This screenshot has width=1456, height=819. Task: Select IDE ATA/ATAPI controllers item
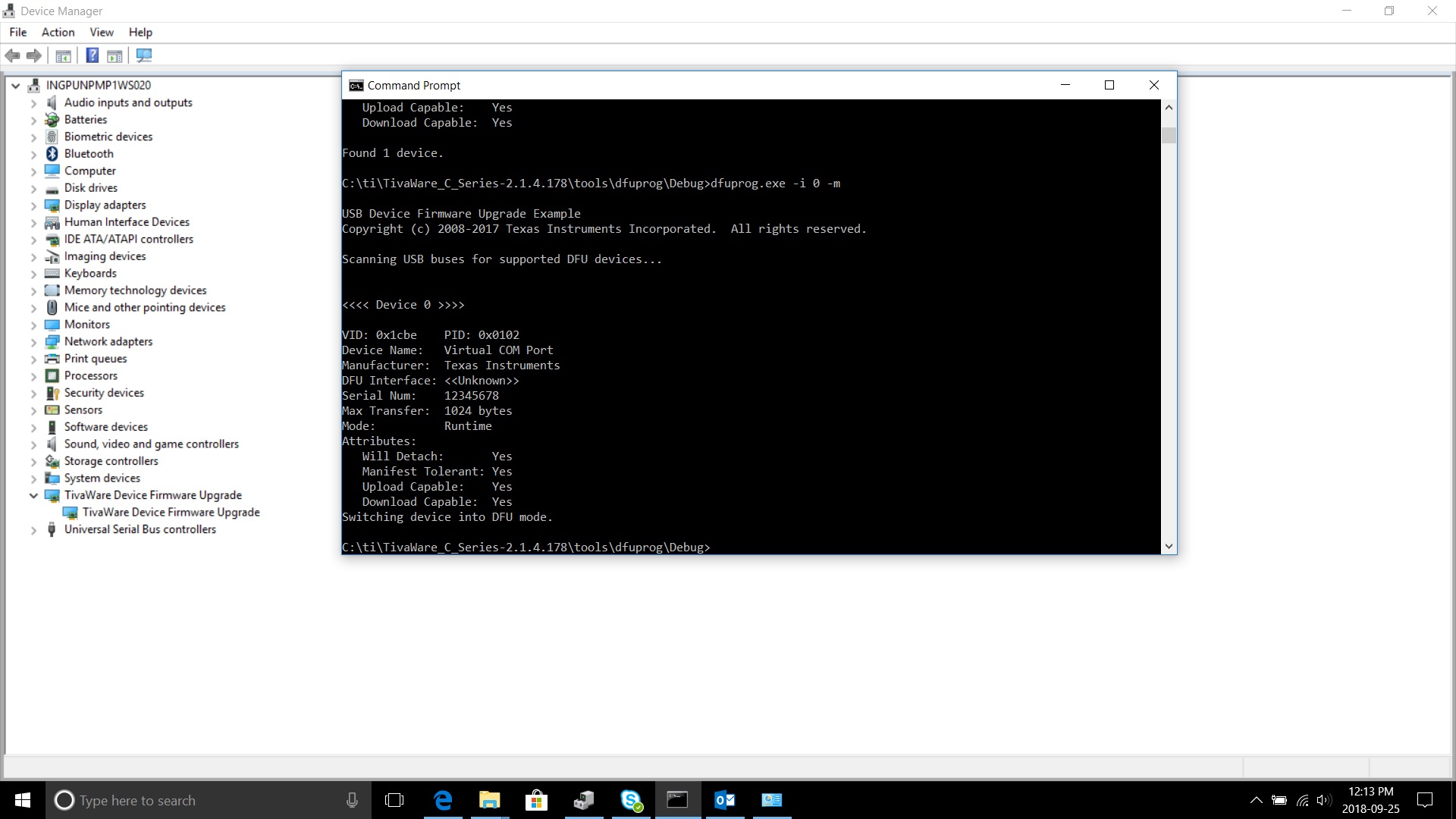click(128, 239)
